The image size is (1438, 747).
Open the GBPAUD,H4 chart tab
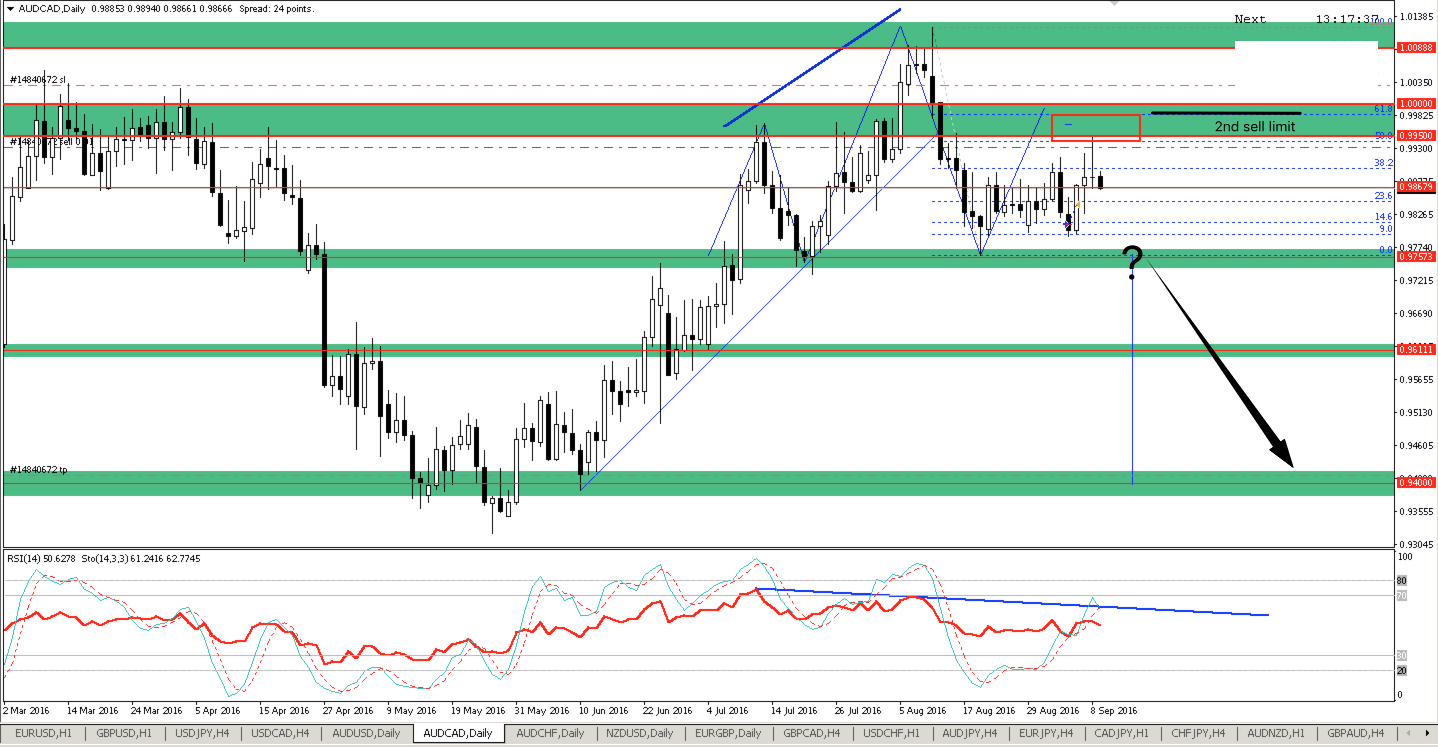click(1356, 733)
